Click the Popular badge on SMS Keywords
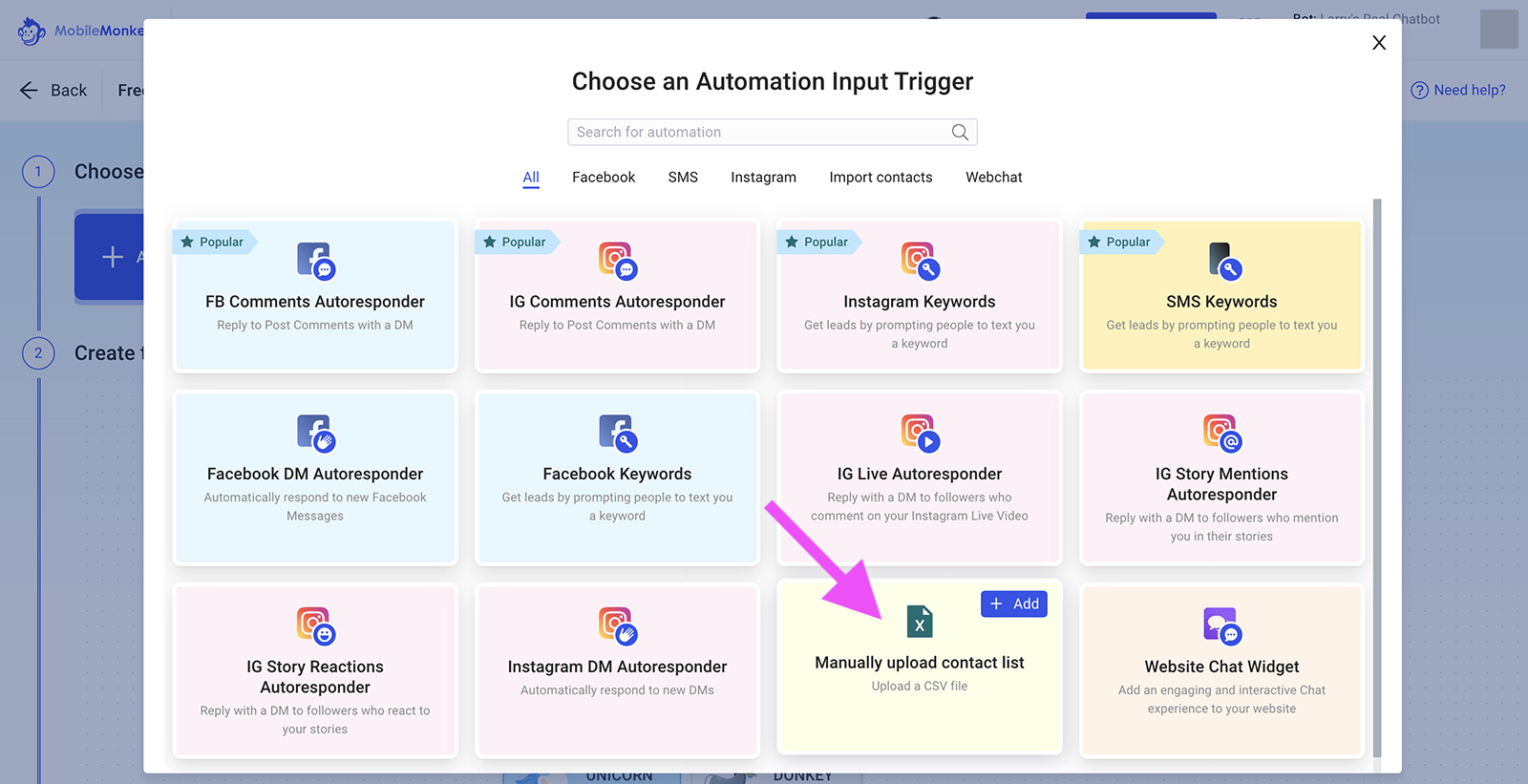The image size is (1528, 784). pyautogui.click(x=1121, y=243)
